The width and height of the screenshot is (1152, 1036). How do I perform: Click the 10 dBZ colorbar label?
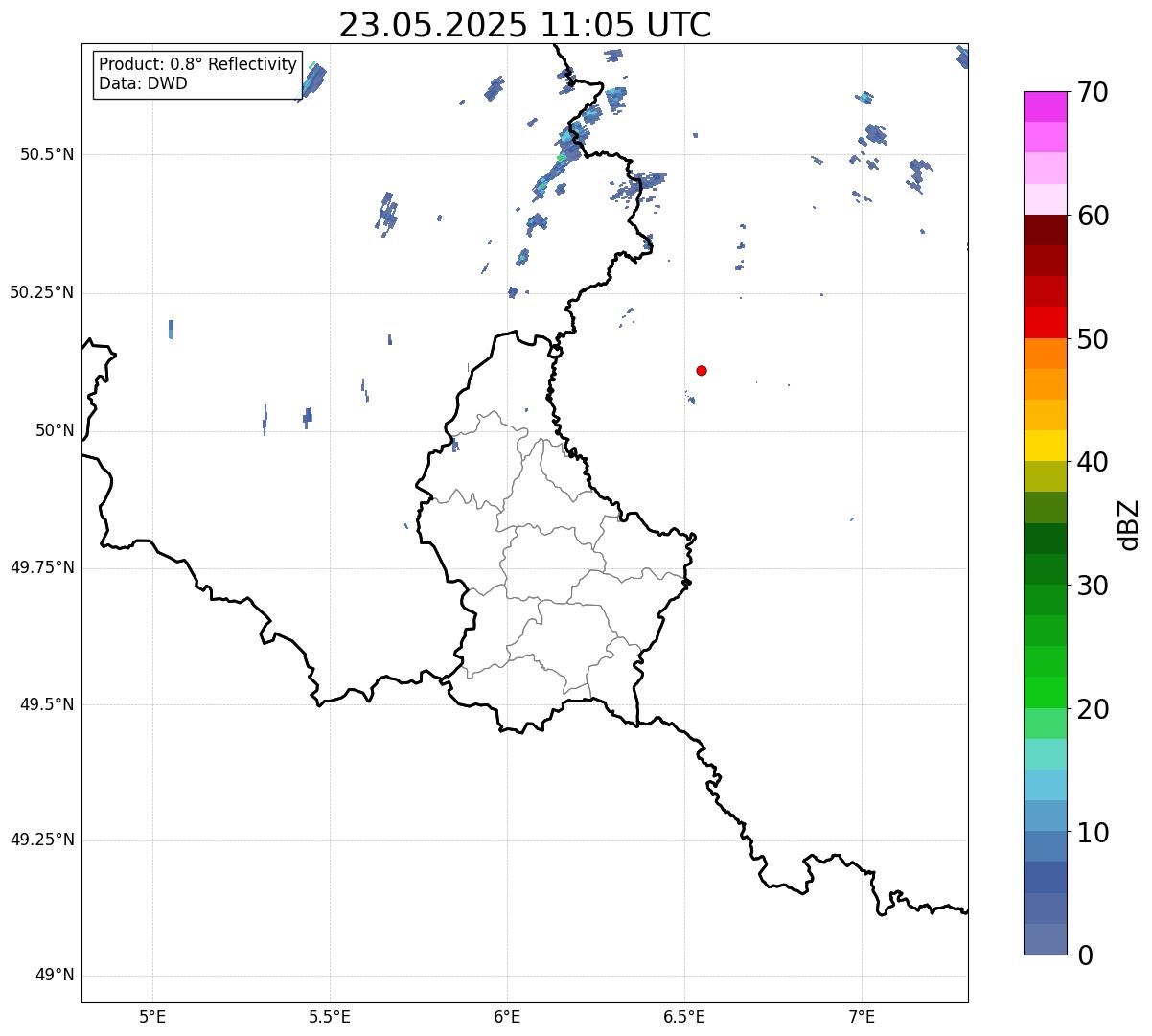1093,832
